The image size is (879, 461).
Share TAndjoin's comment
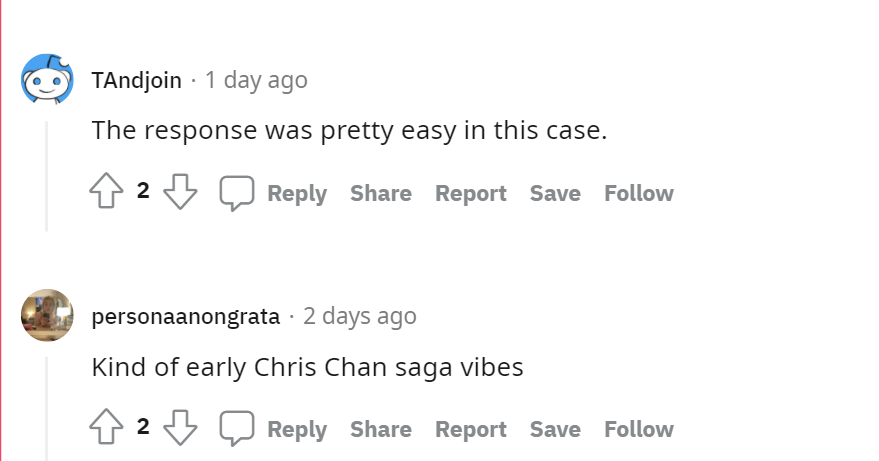pyautogui.click(x=381, y=193)
